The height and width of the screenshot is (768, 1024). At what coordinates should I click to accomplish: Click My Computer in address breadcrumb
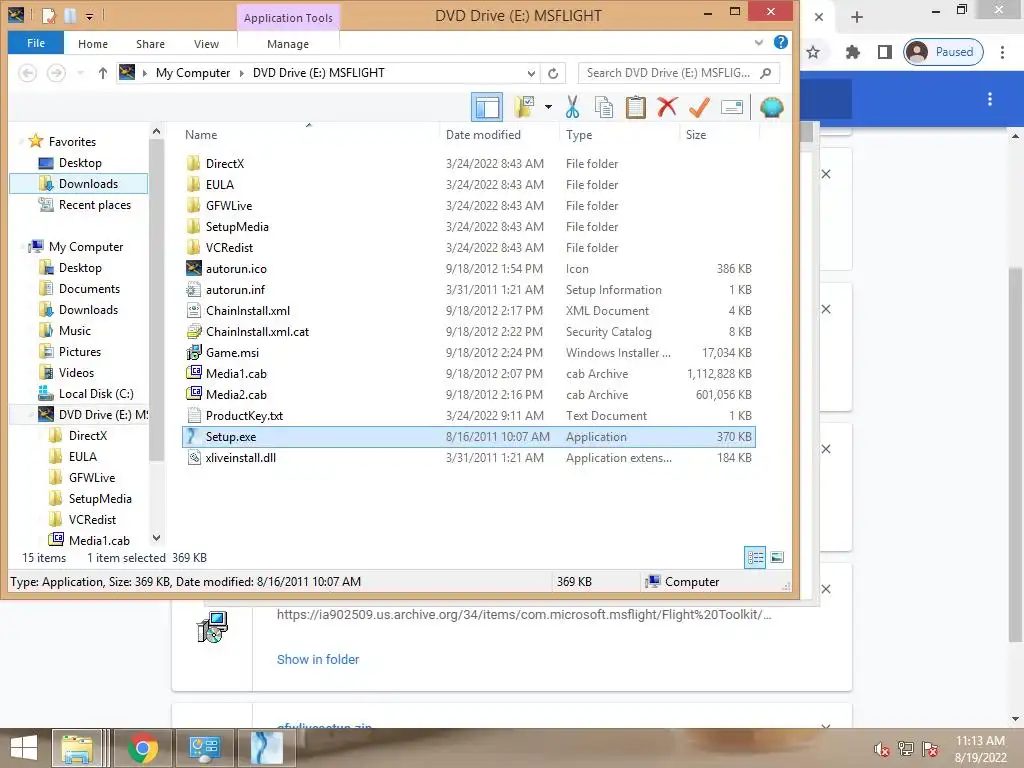click(193, 73)
